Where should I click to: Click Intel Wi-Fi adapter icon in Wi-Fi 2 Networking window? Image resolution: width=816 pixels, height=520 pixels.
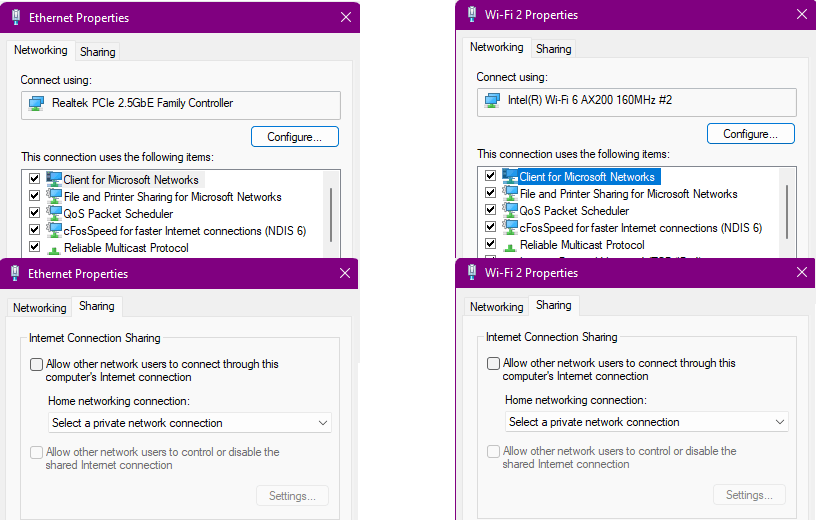point(492,100)
